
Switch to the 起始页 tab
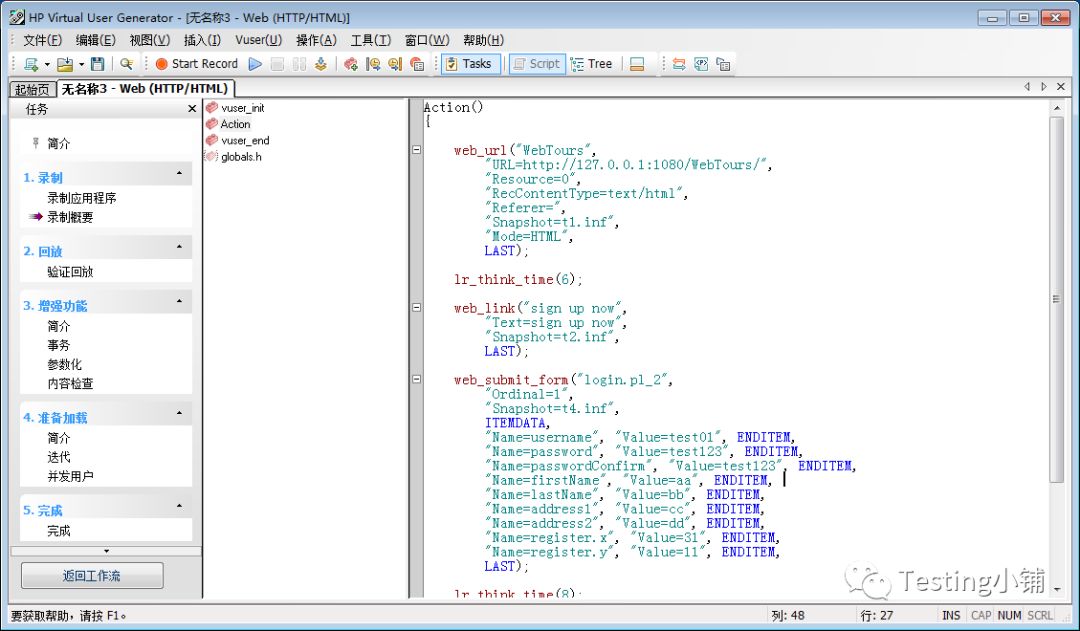tap(32, 90)
